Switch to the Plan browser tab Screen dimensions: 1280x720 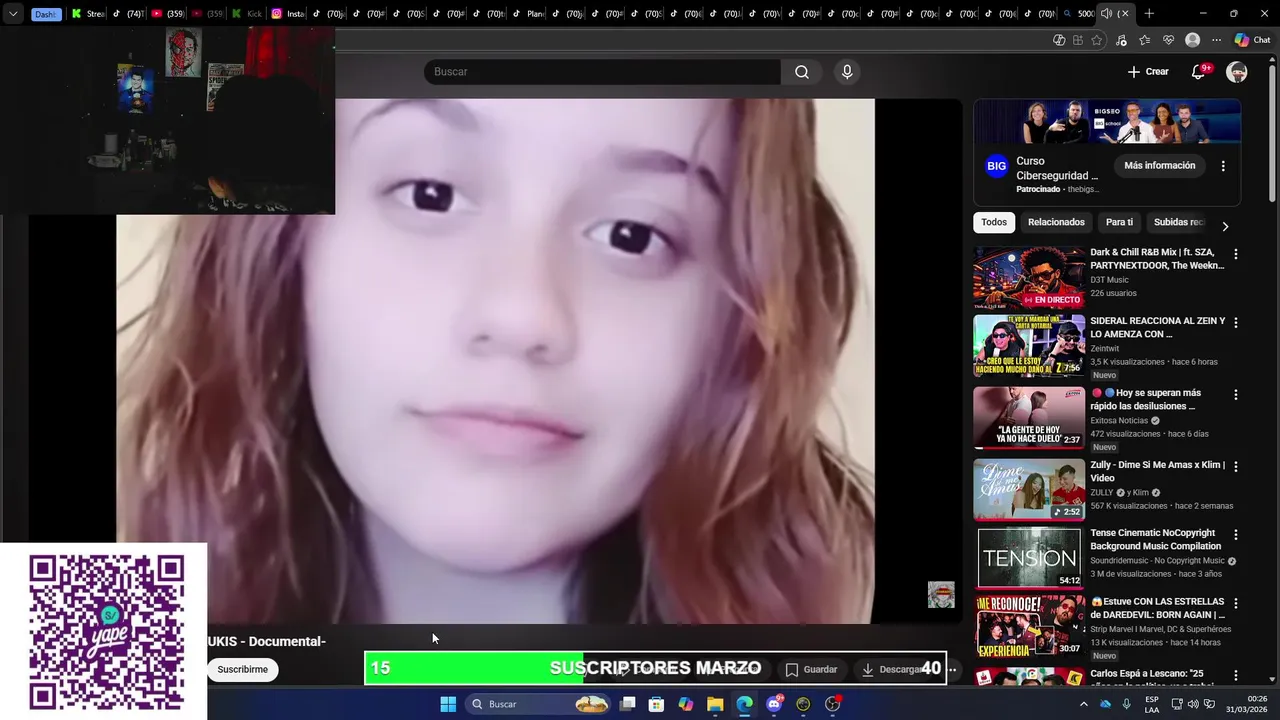click(528, 14)
